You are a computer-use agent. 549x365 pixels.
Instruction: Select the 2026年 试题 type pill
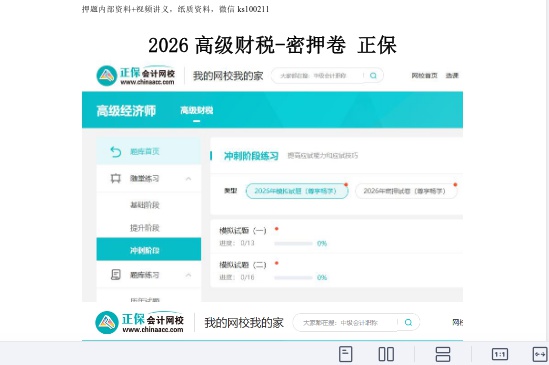click(406, 191)
